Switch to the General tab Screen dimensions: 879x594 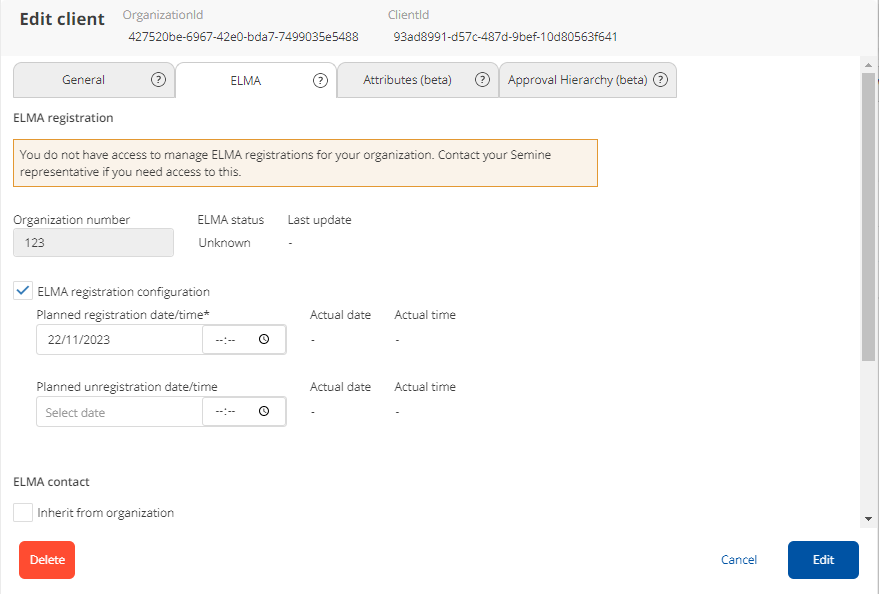point(83,80)
